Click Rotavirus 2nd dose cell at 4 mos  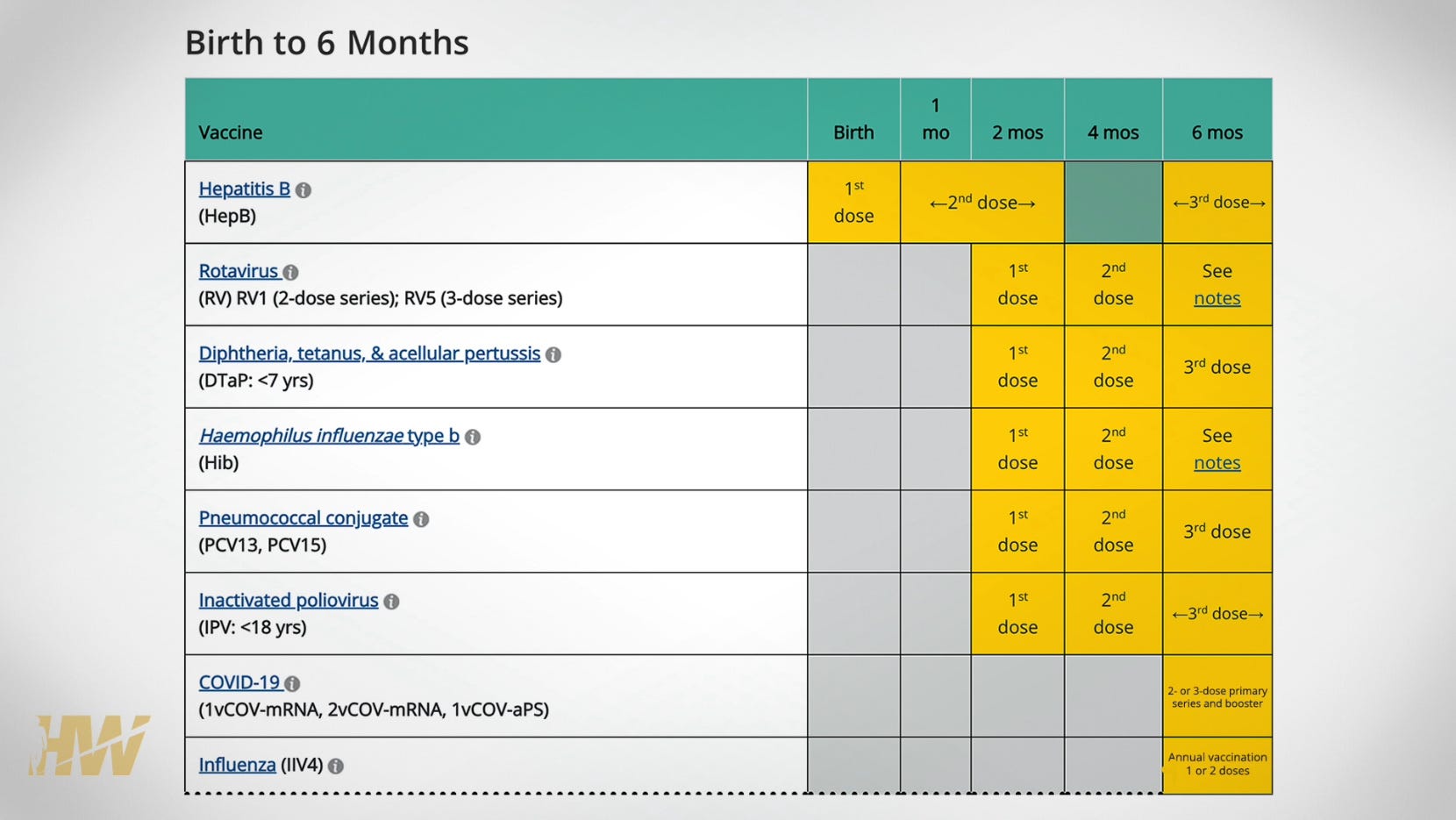(1113, 284)
